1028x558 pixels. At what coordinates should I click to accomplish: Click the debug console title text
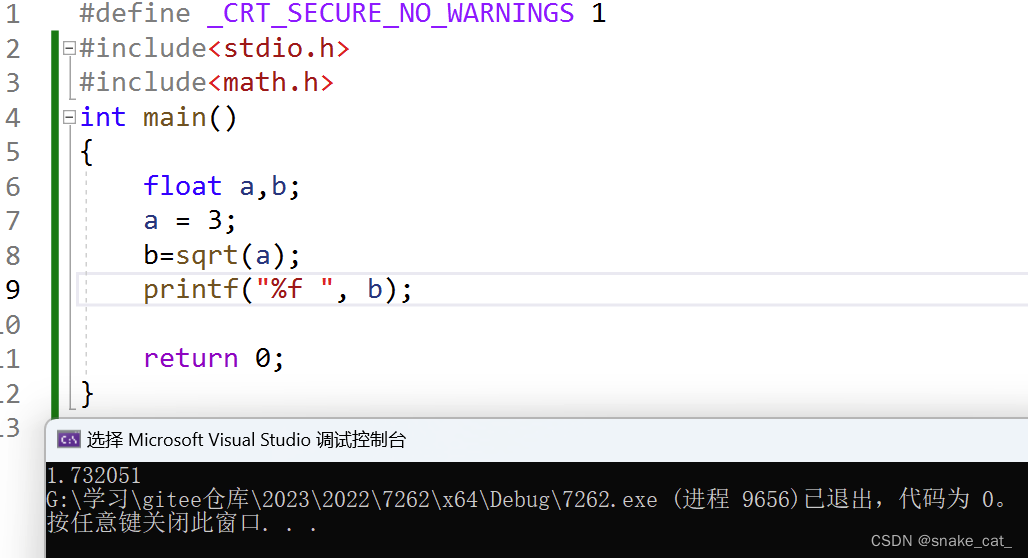(246, 439)
